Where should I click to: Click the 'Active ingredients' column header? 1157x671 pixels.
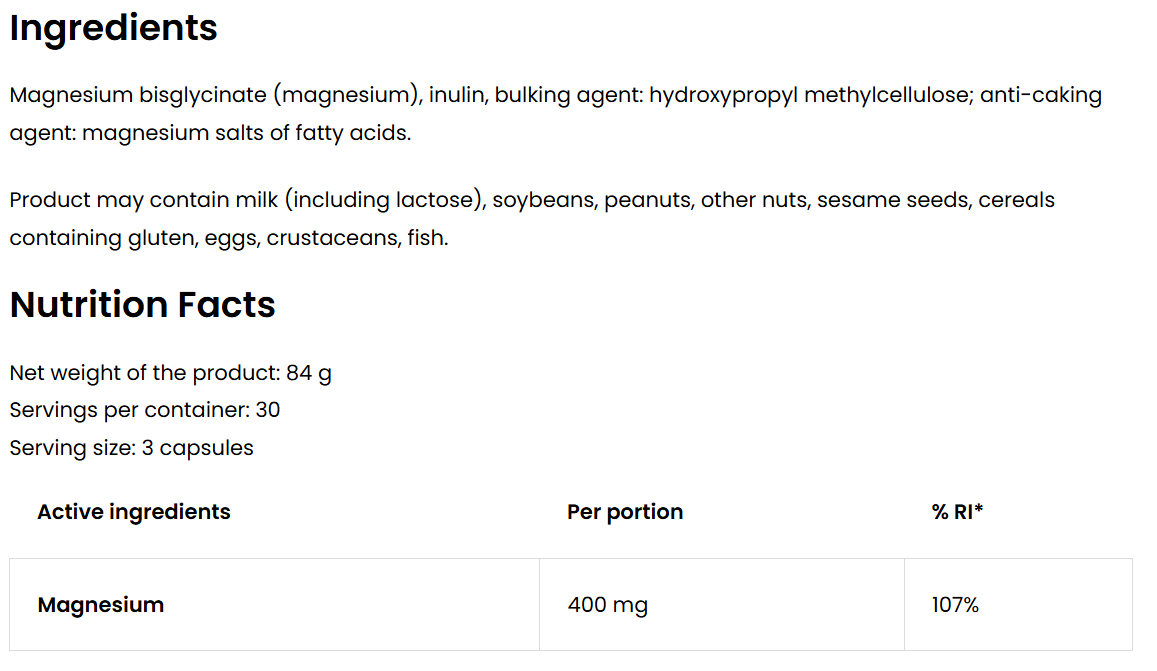(134, 512)
